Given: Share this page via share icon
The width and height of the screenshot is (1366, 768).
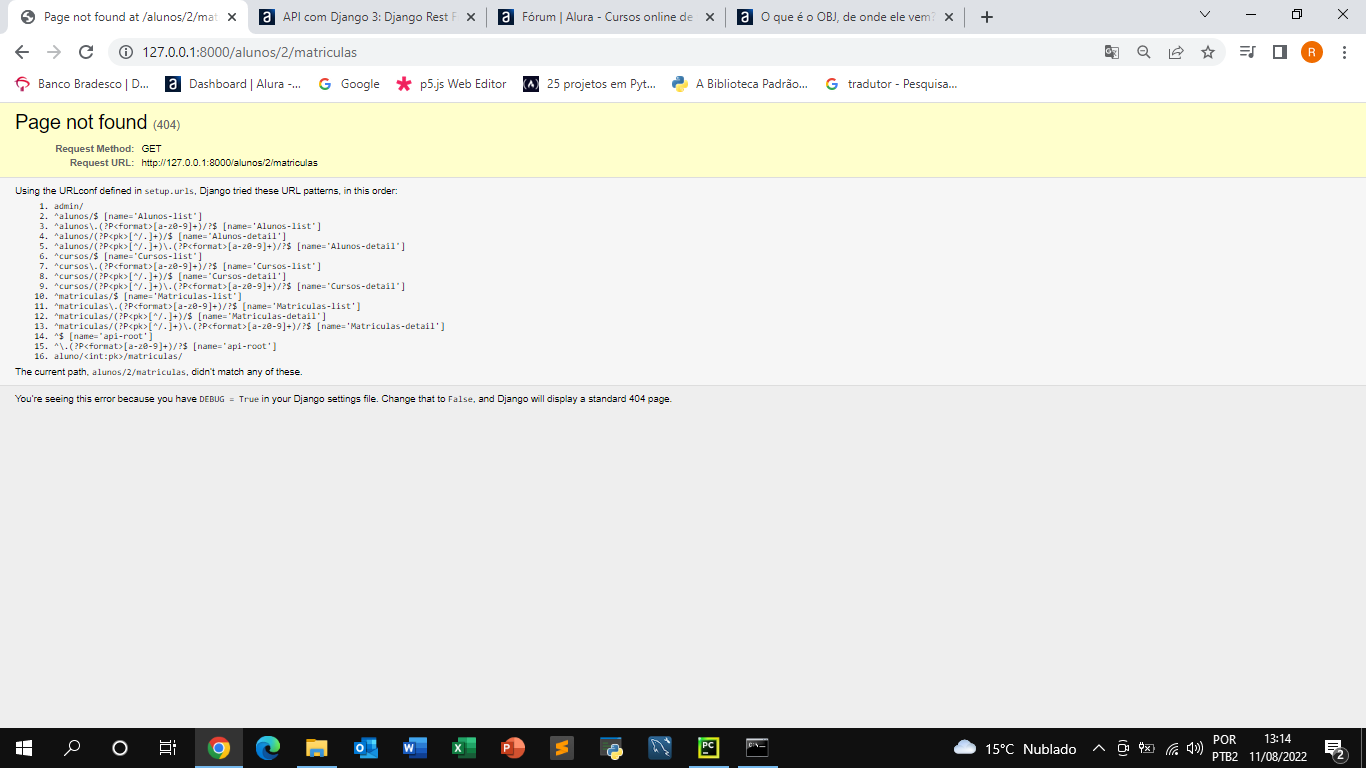Looking at the screenshot, I should pyautogui.click(x=1176, y=52).
